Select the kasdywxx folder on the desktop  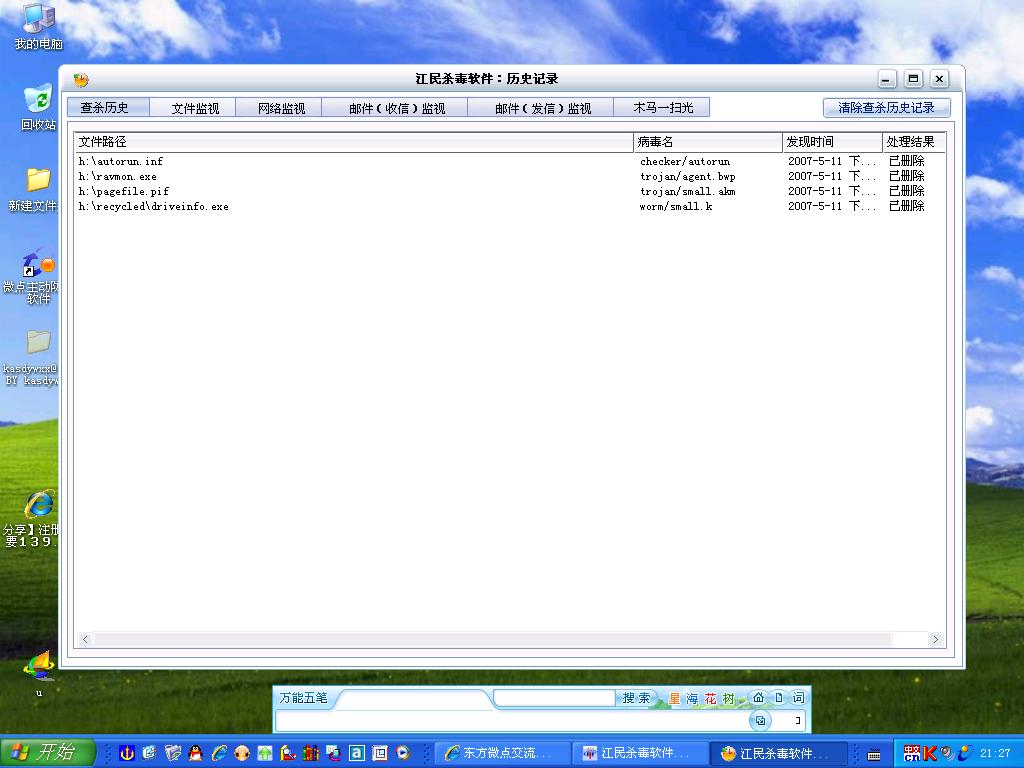tap(31, 357)
